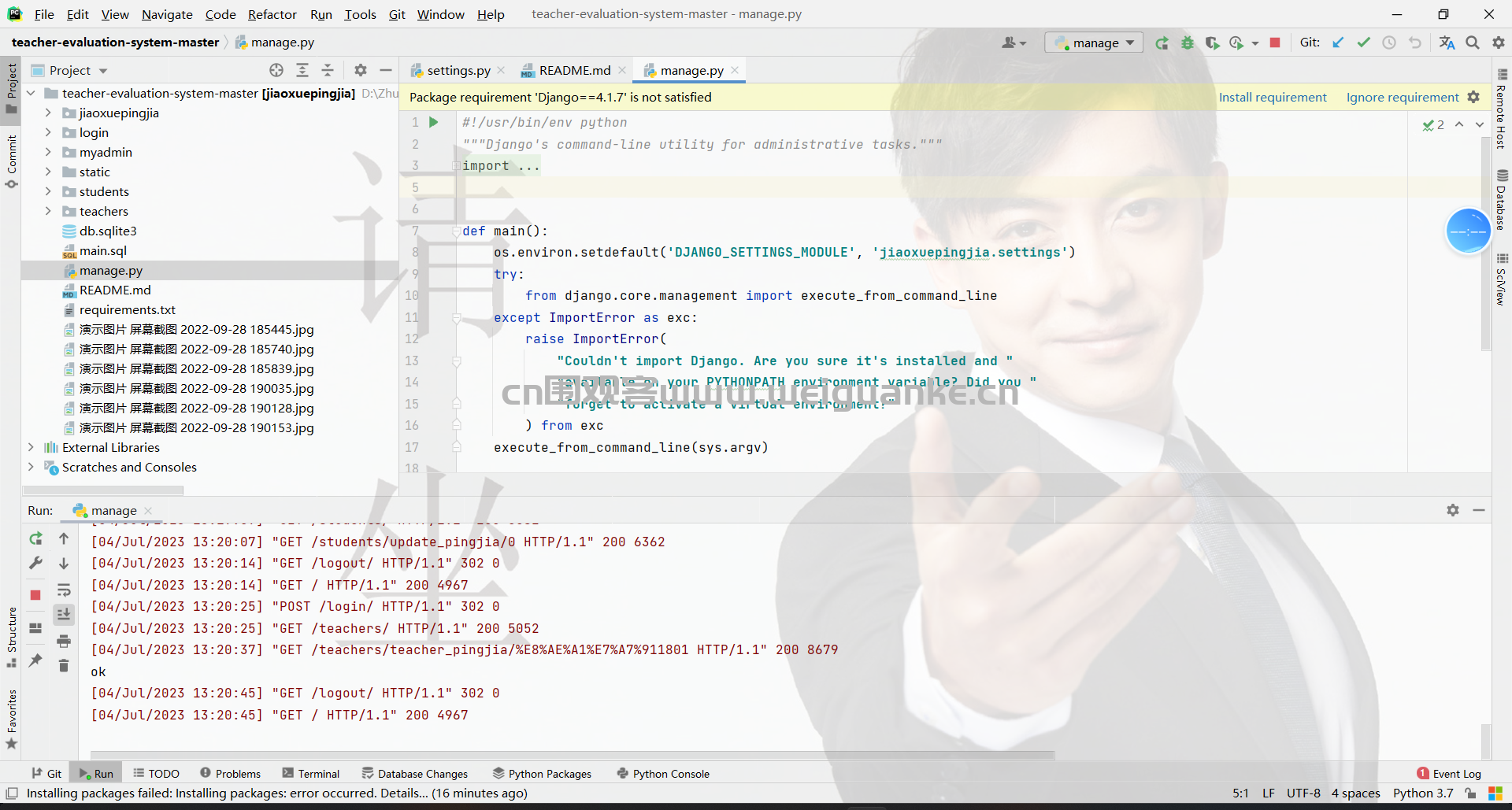Expand the teachers folder in project tree
Image resolution: width=1512 pixels, height=810 pixels.
tap(48, 211)
